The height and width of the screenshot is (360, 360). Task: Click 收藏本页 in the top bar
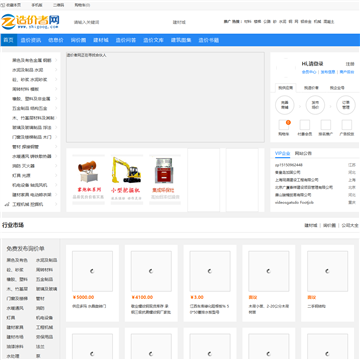pyautogui.click(x=13, y=5)
